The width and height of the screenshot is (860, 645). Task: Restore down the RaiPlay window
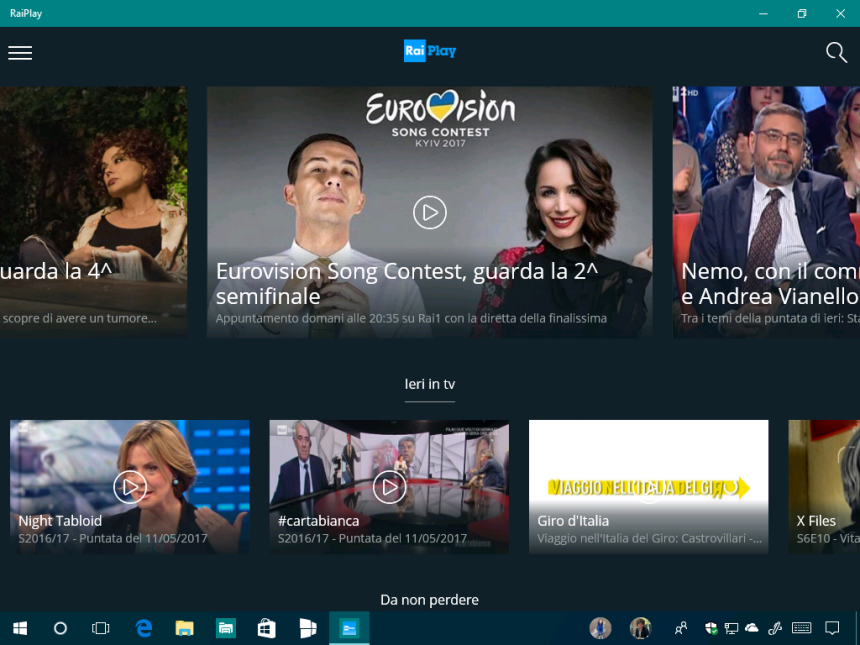[x=802, y=13]
